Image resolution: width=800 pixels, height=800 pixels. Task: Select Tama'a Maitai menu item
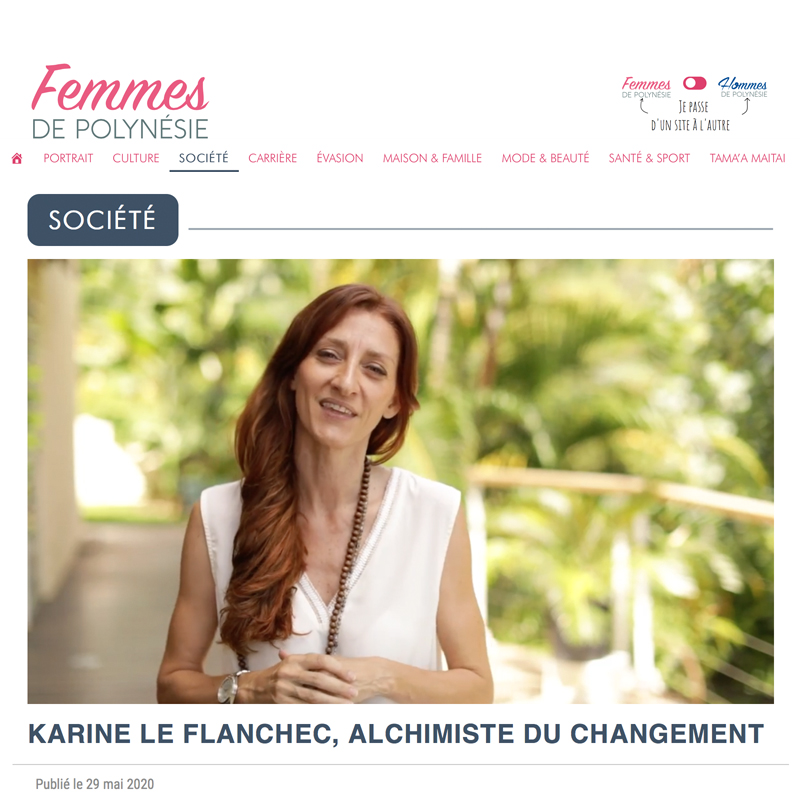pyautogui.click(x=747, y=158)
